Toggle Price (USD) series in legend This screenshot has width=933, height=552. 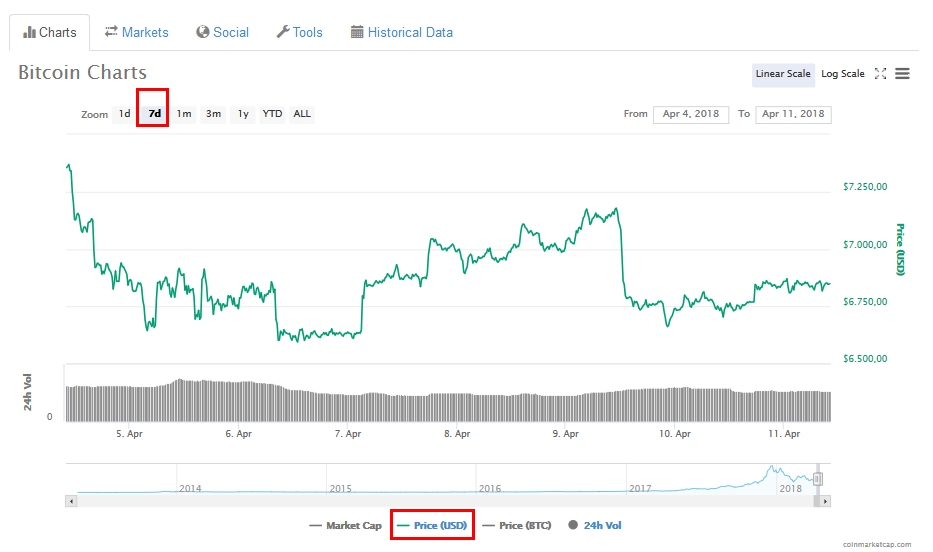coord(432,525)
